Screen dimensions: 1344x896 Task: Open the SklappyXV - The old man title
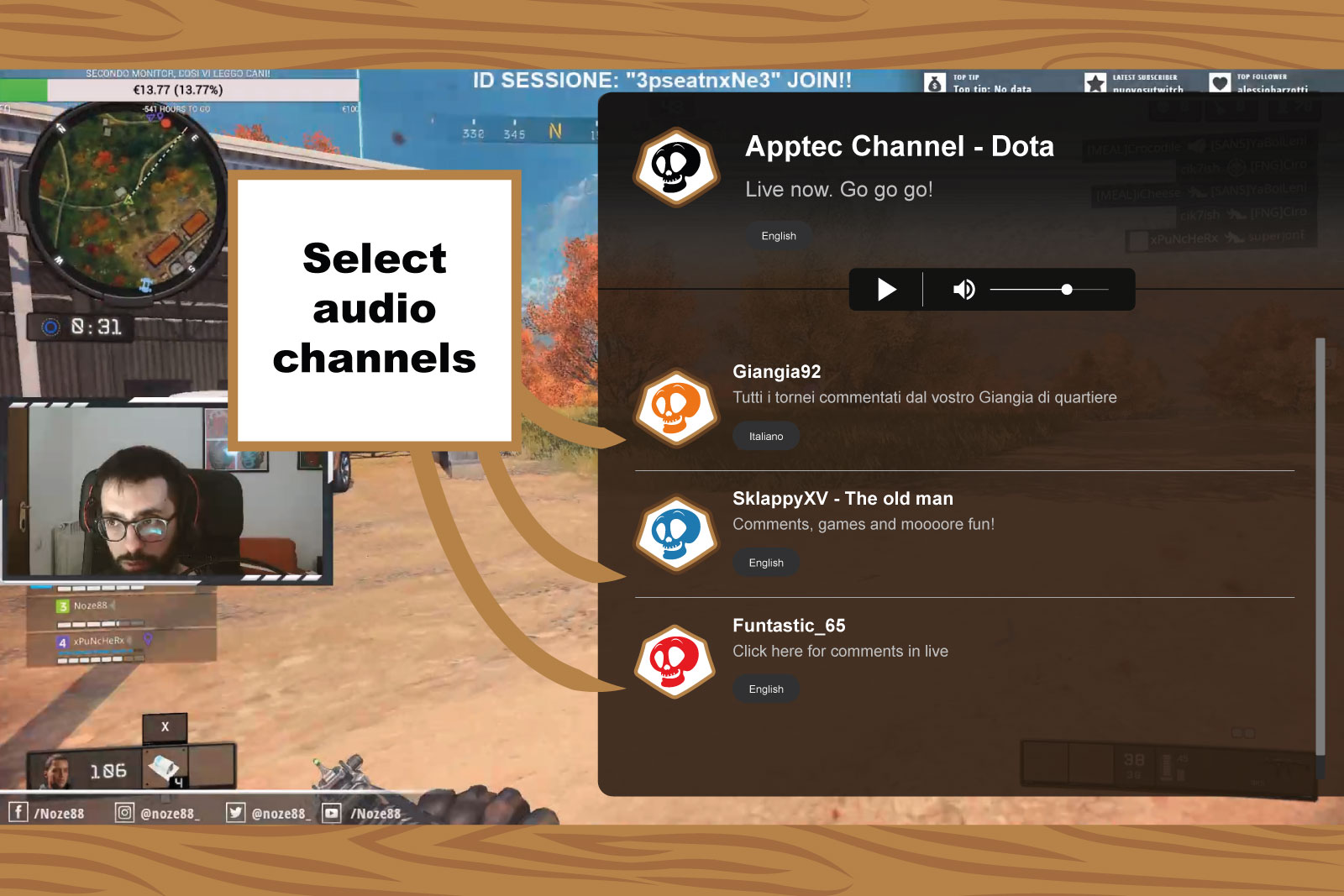[x=843, y=499]
